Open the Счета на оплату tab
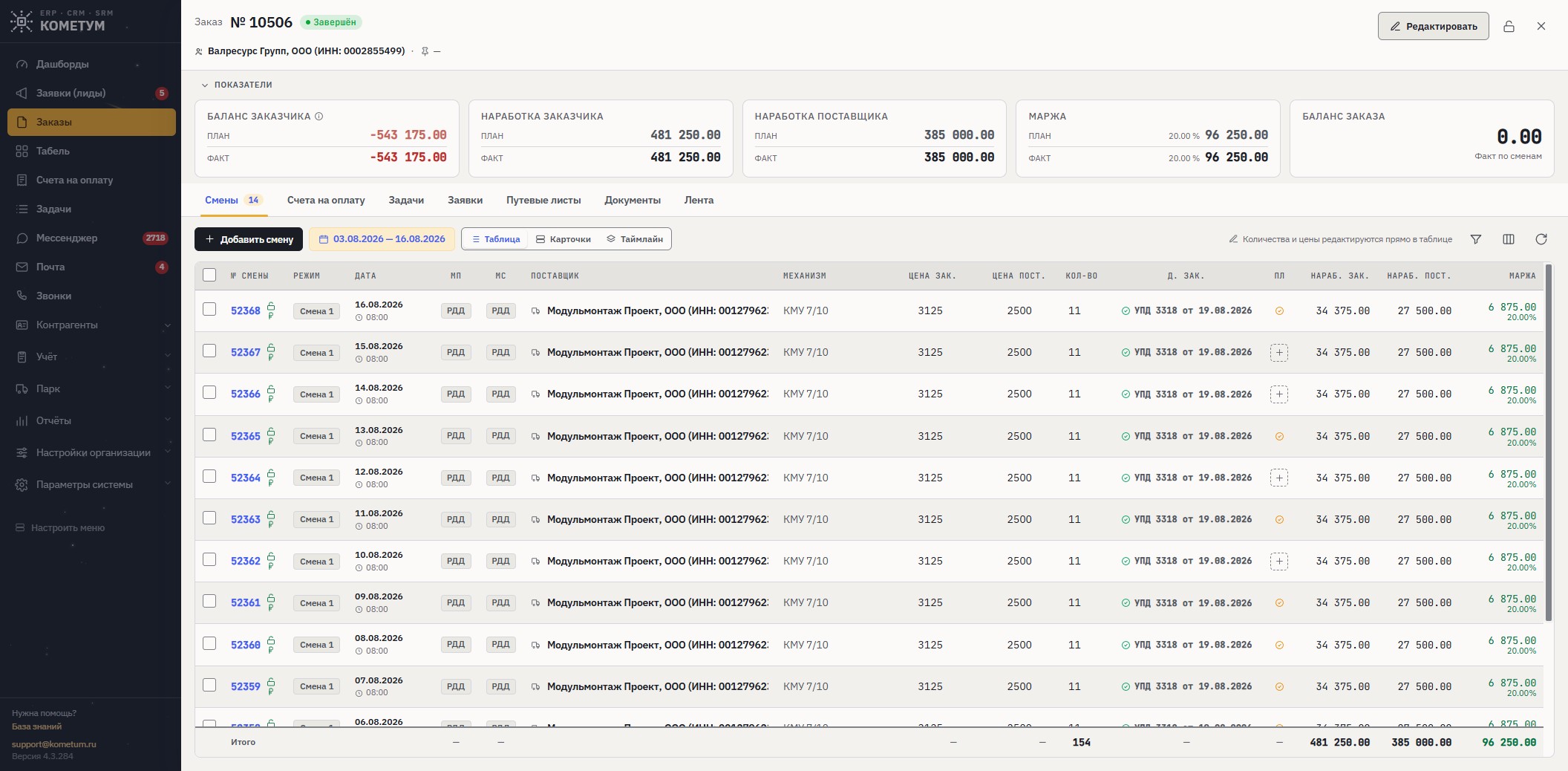Screen dimensions: 1568x771 pyautogui.click(x=326, y=200)
